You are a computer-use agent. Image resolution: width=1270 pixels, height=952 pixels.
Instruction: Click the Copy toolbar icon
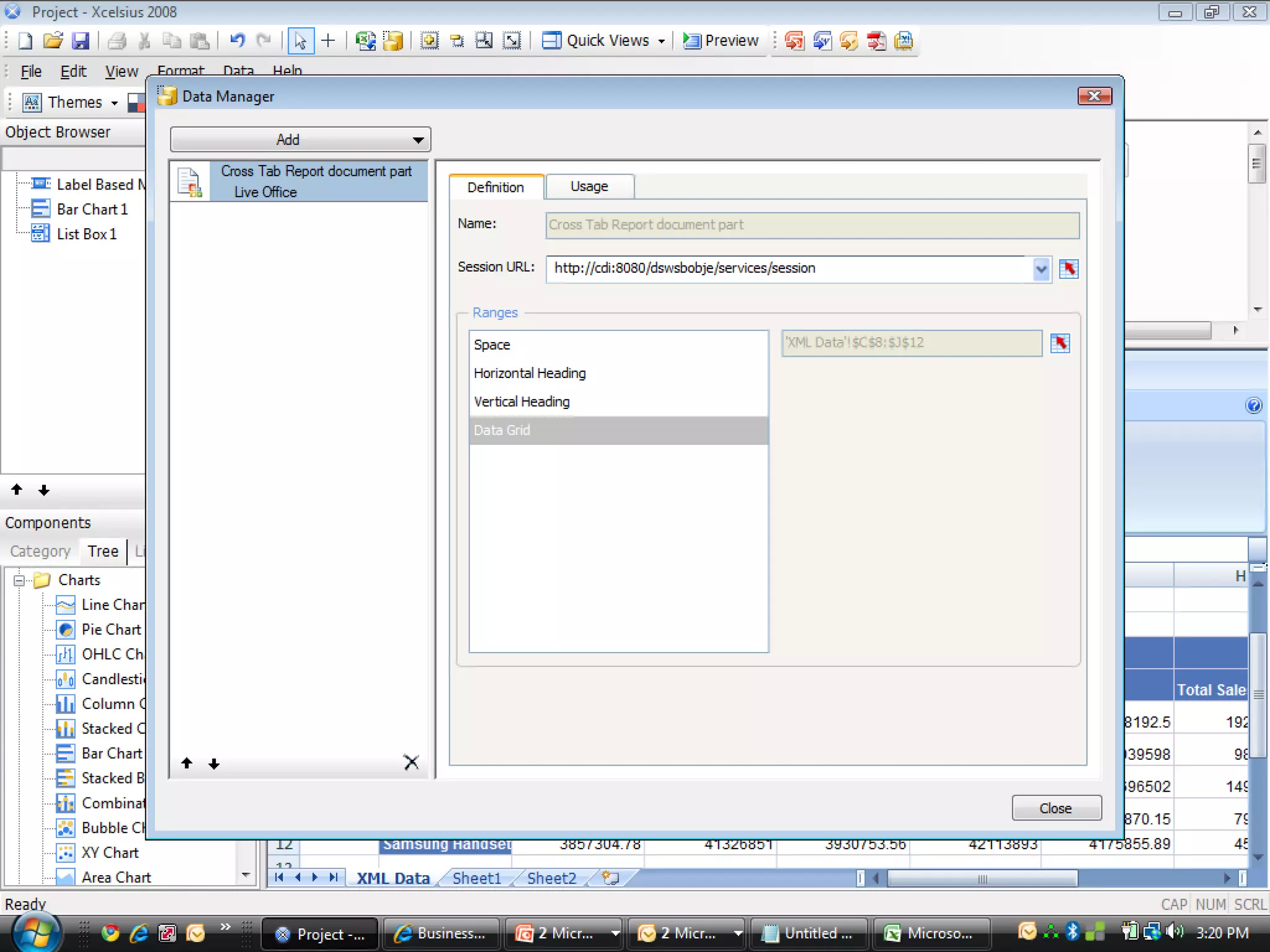click(172, 41)
